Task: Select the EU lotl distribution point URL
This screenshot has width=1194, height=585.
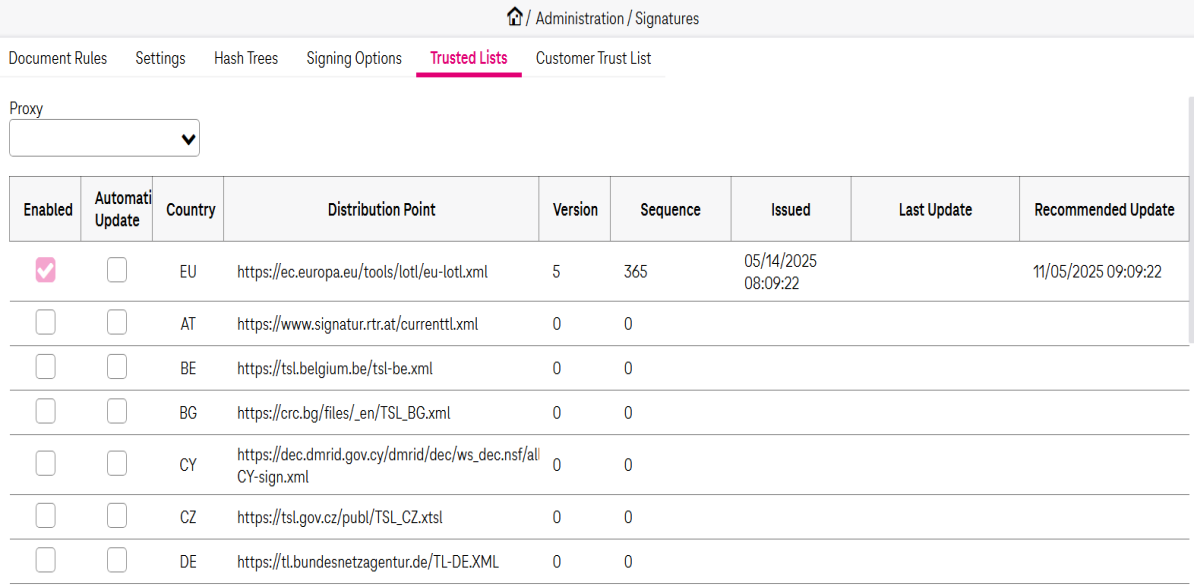Action: [362, 271]
